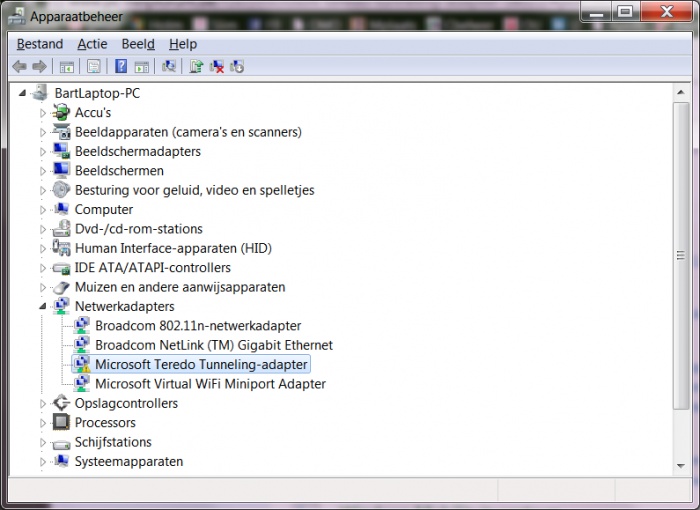Select 'IDE ATA/ATAPI-controllers' label
The height and width of the screenshot is (510, 700).
152,268
